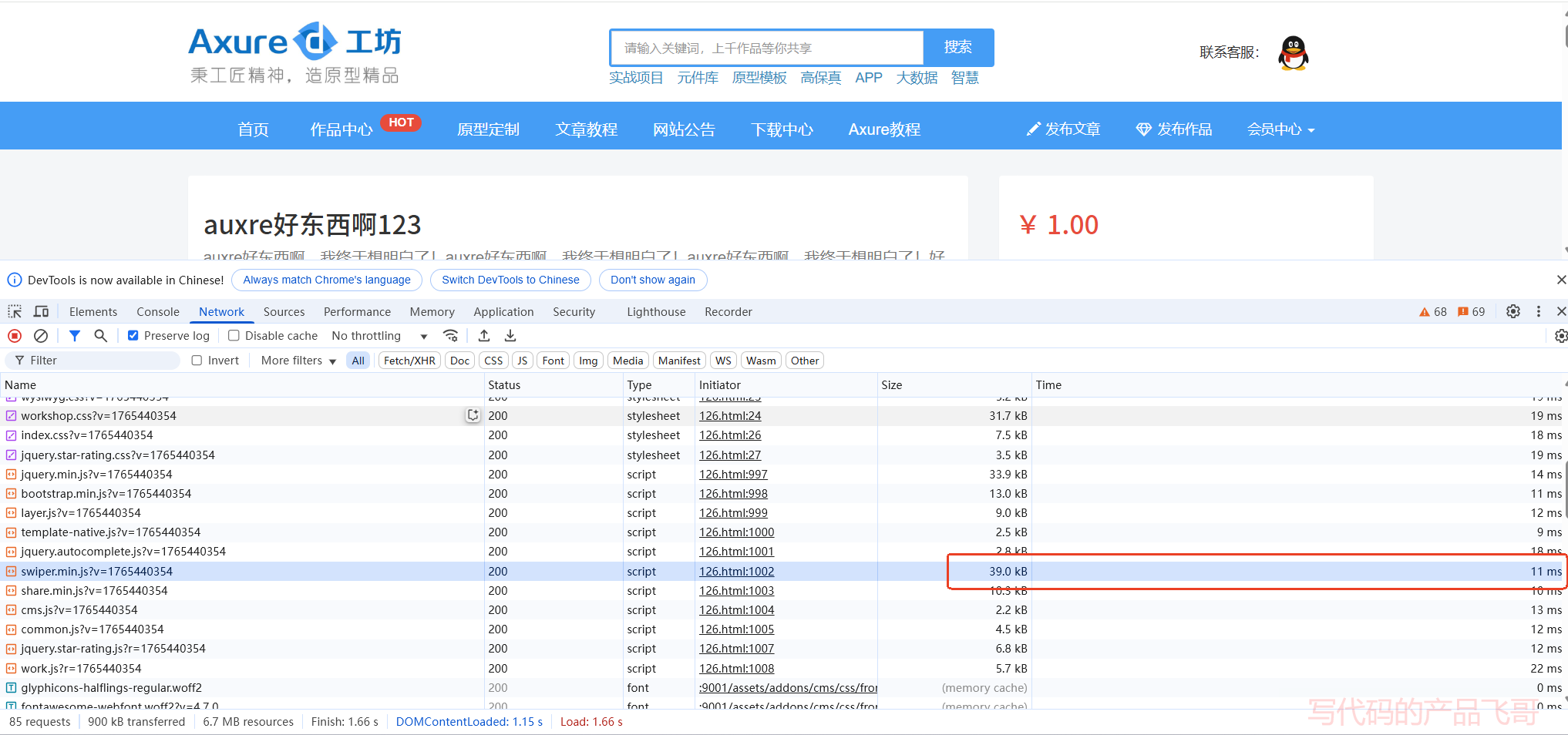Viewport: 1568px width, 735px height.
Task: Click the stop recording network log icon
Action: [15, 336]
